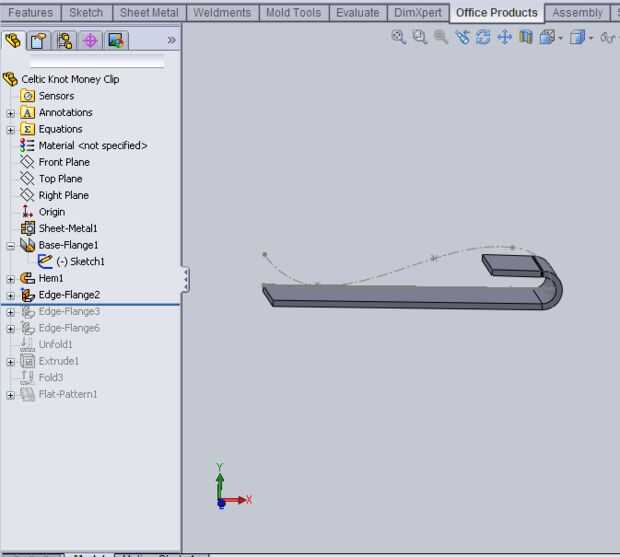The width and height of the screenshot is (620, 557).
Task: Click the Hide/Show Items glasses icon
Action: coord(608,38)
